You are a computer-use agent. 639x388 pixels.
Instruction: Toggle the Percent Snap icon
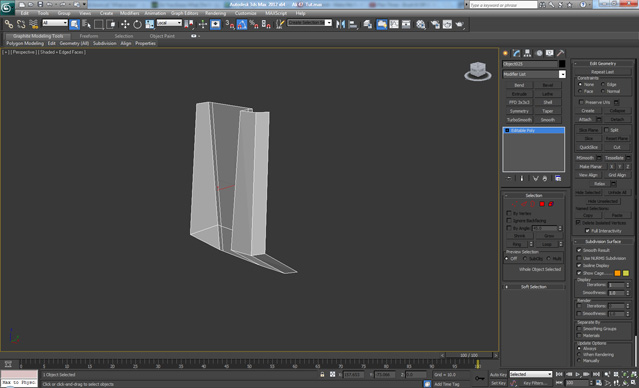coord(253,24)
